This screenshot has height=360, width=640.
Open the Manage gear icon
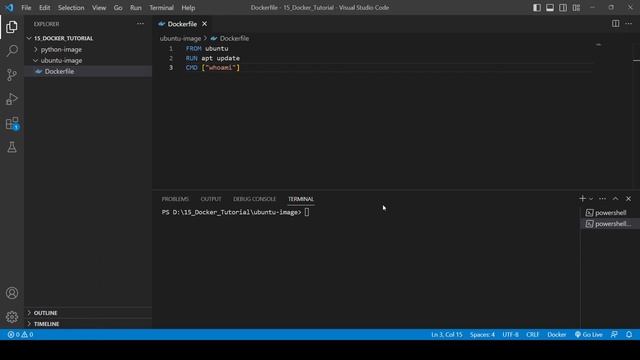[x=12, y=317]
